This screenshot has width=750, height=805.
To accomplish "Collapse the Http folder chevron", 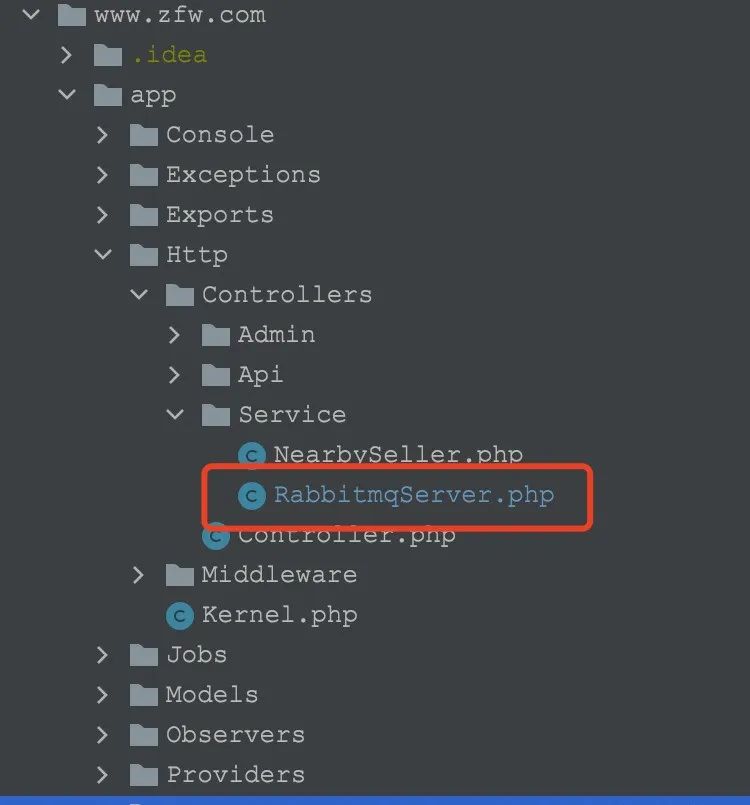I will (103, 255).
